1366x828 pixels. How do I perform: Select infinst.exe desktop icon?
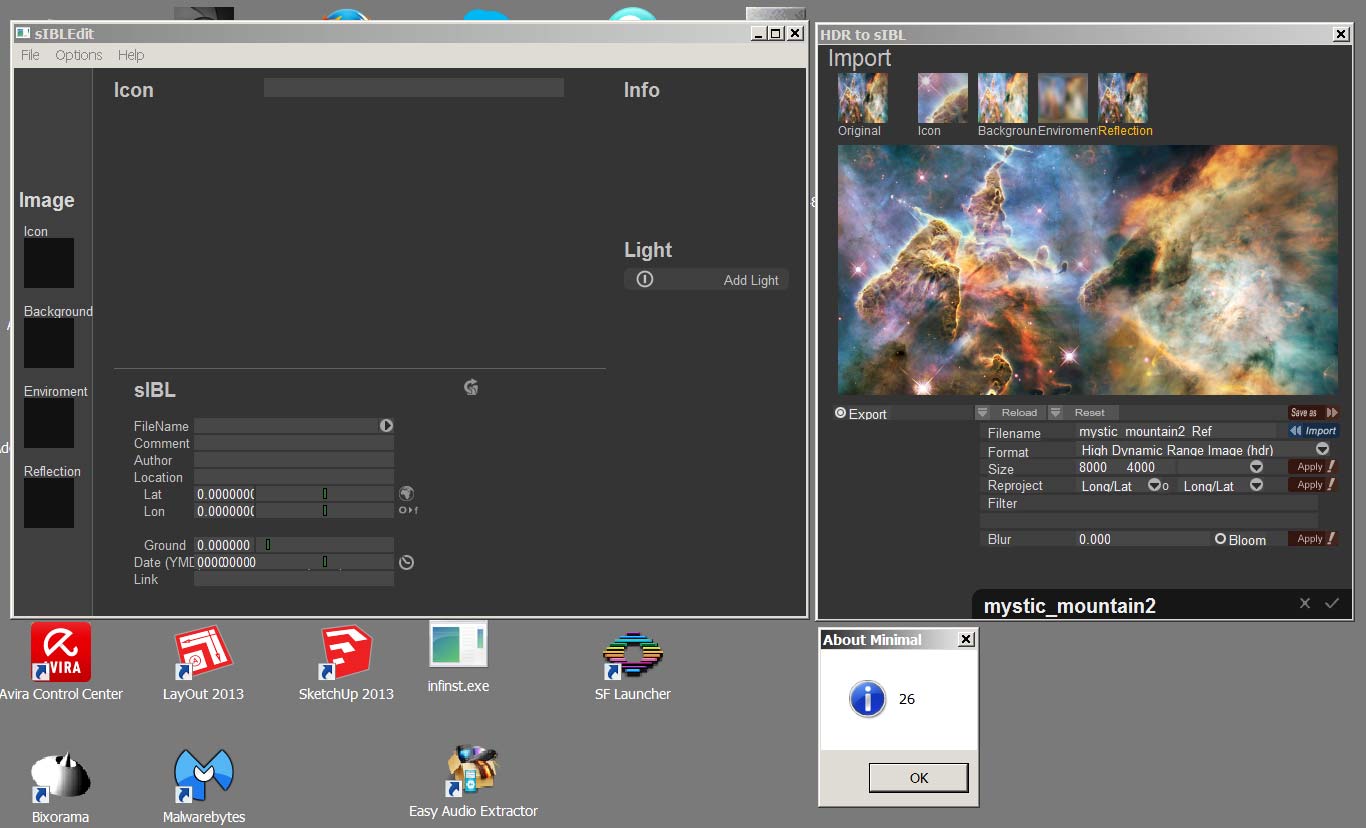pos(458,657)
